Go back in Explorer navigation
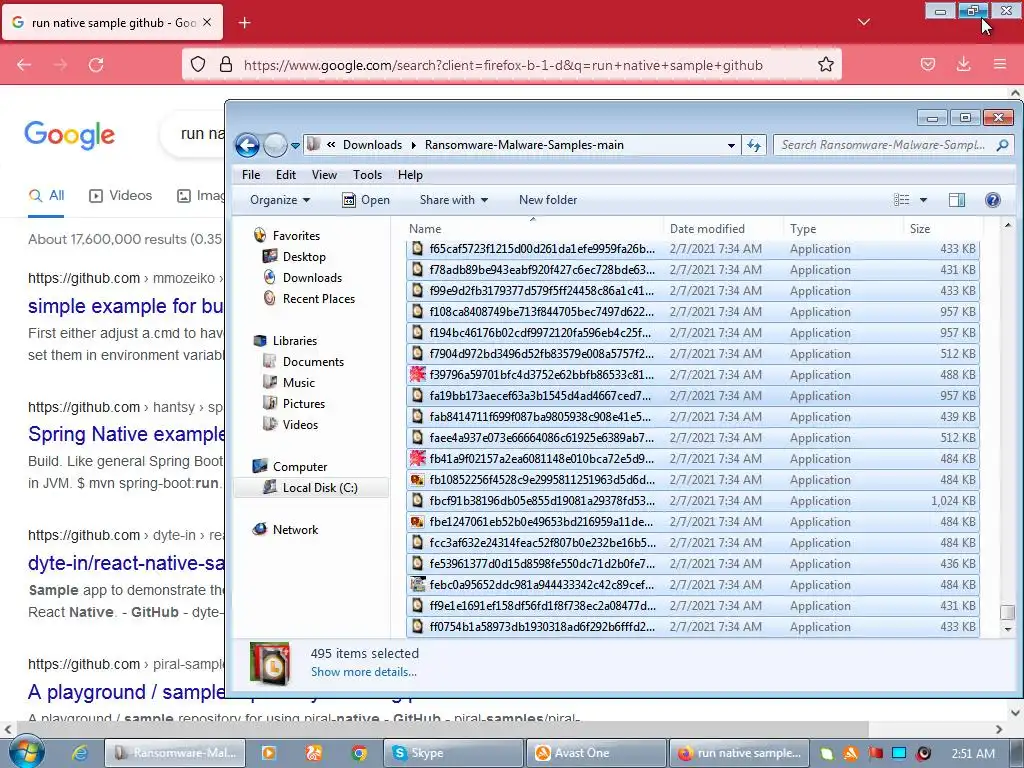 [x=248, y=145]
